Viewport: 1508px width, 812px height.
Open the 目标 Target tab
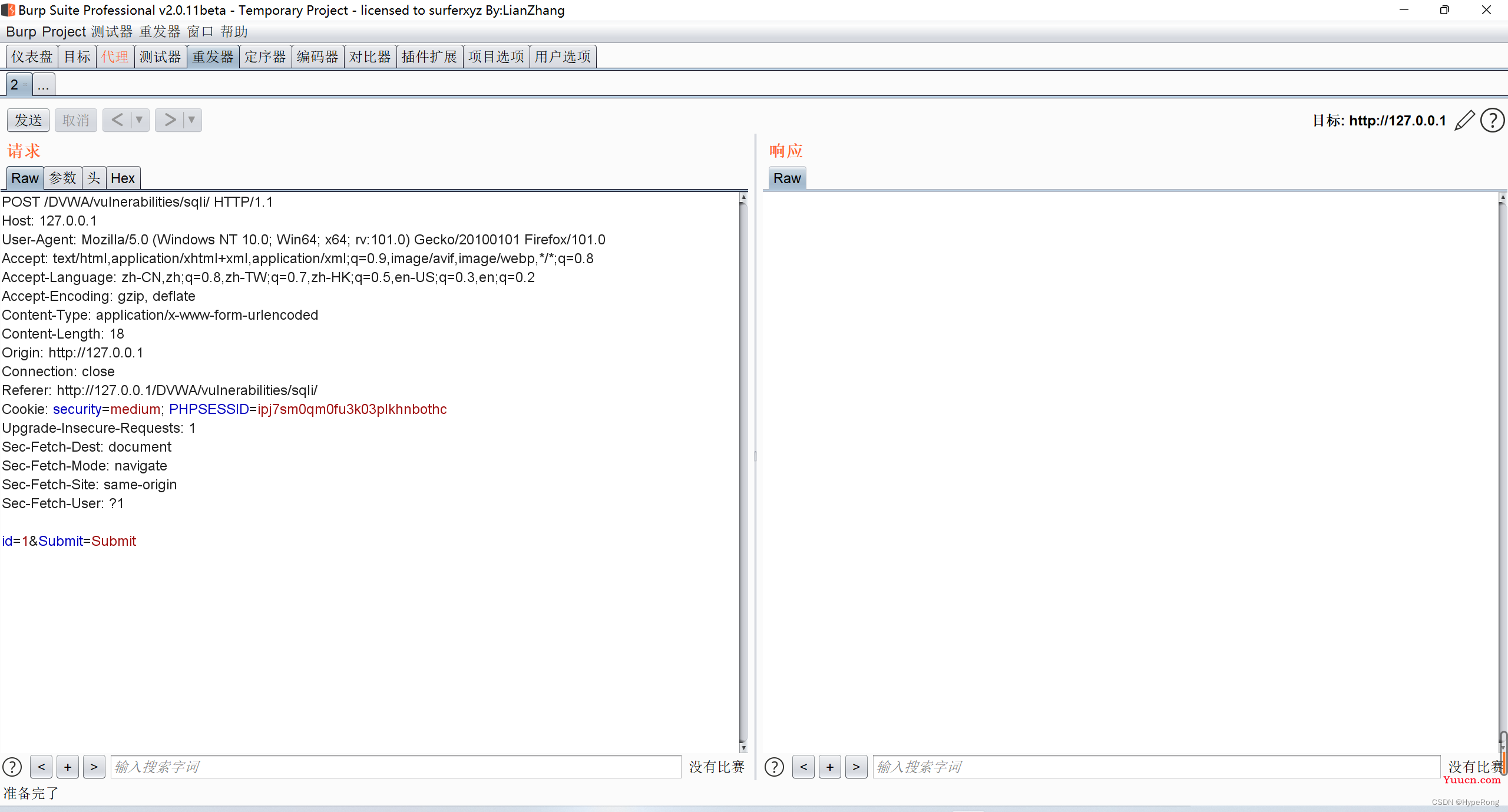[77, 57]
